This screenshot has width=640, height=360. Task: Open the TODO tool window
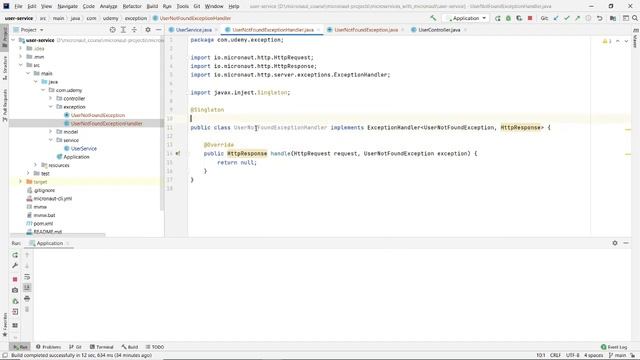point(155,347)
